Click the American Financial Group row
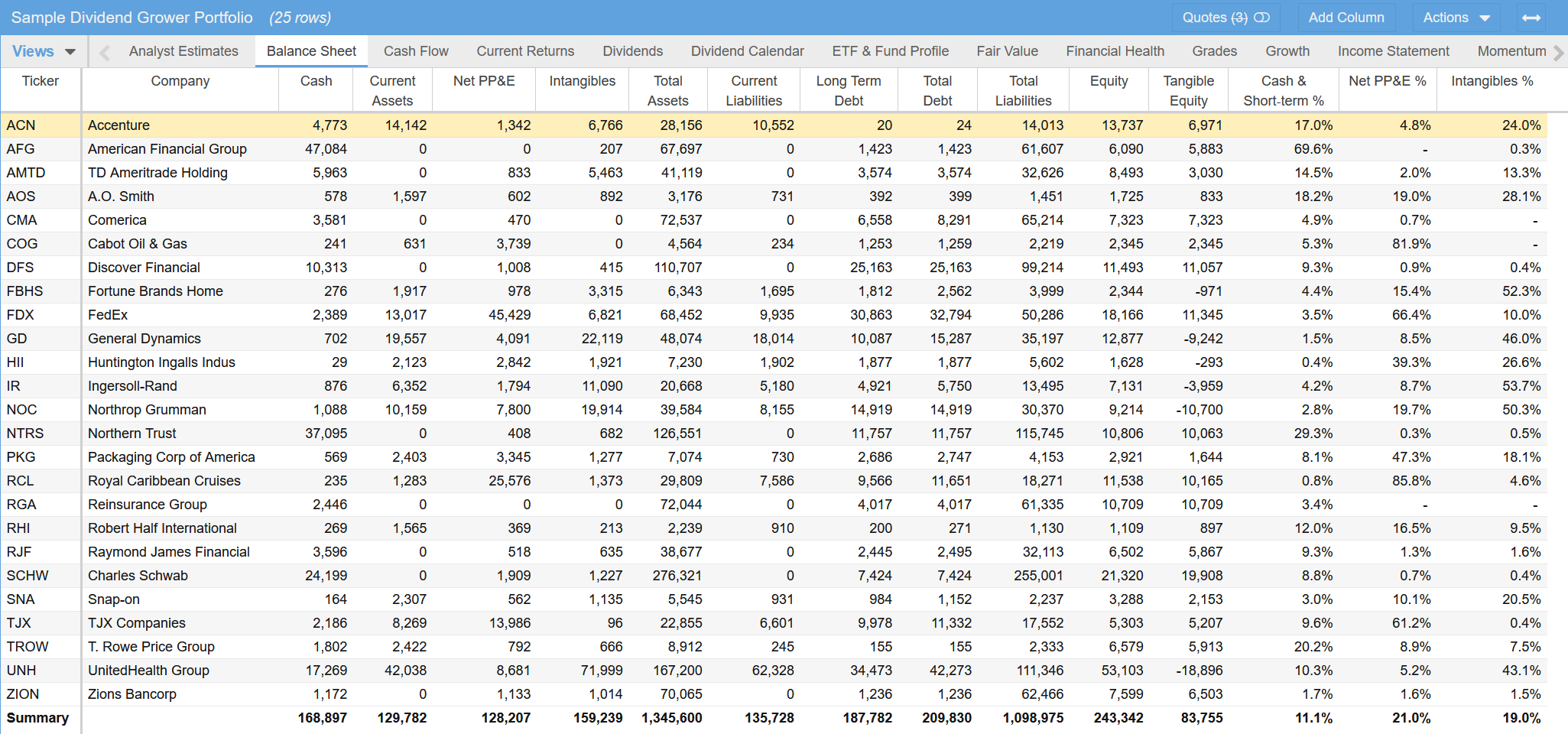The width and height of the screenshot is (1568, 734). coord(774,149)
